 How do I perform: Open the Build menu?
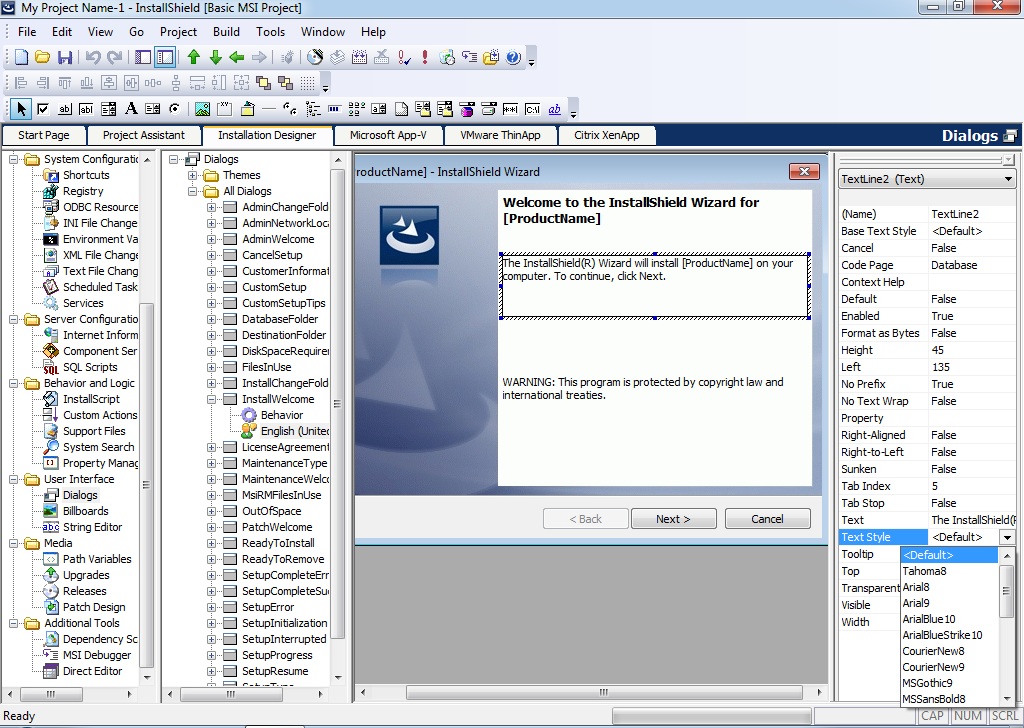226,31
